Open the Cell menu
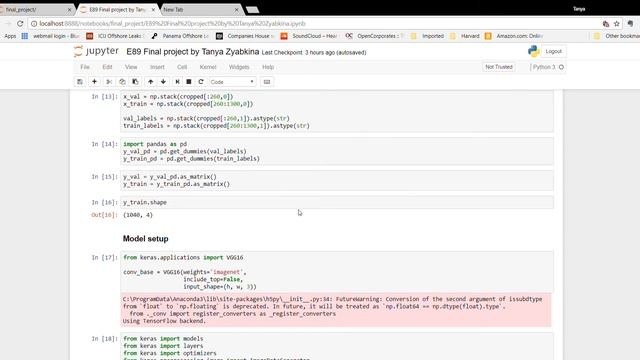Viewport: 640px width, 360px height. (182, 67)
